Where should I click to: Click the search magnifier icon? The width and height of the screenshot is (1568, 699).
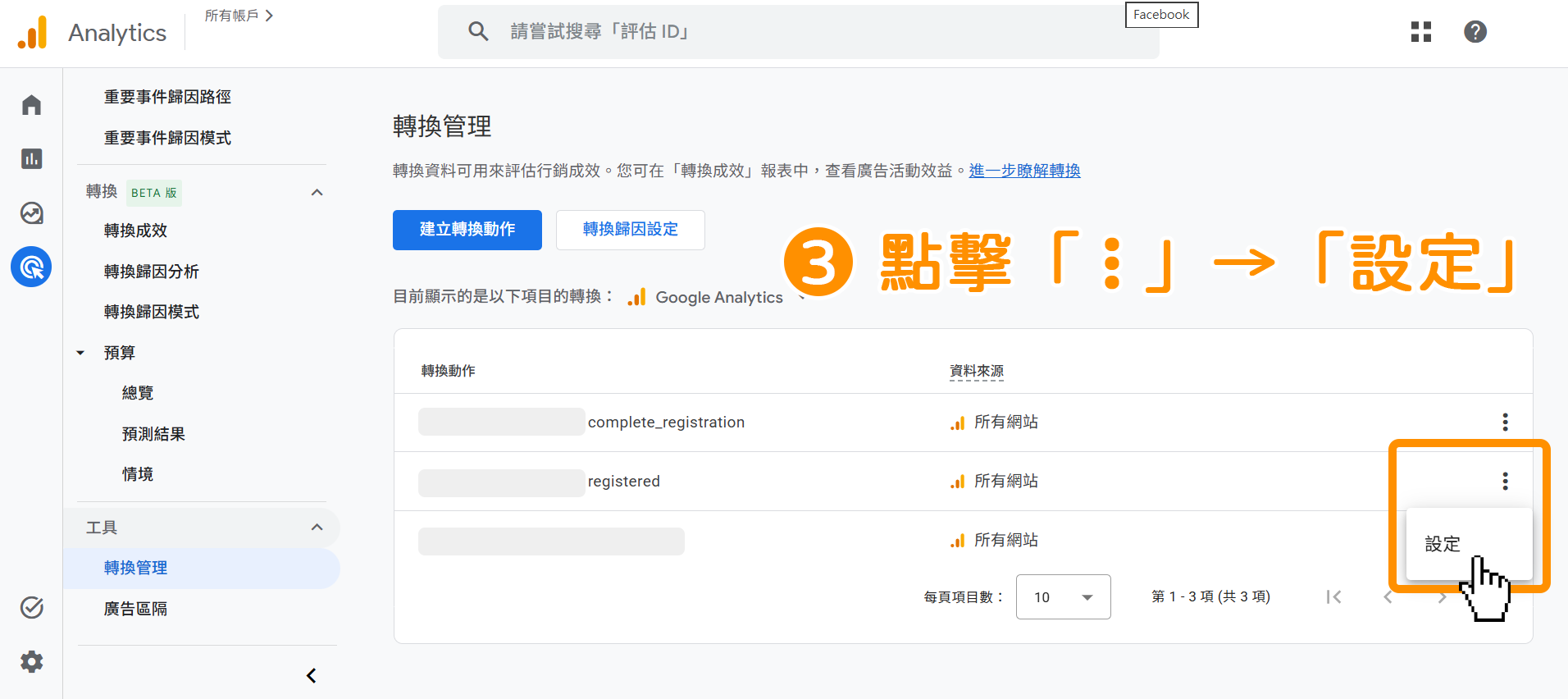(x=478, y=32)
